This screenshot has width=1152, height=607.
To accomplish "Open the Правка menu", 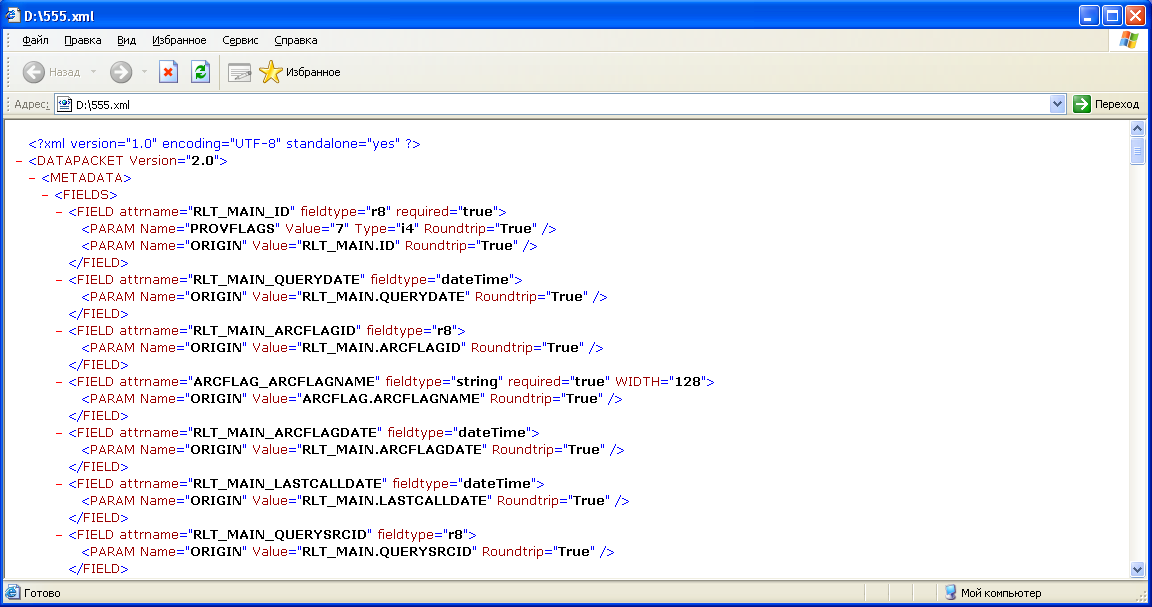I will click(82, 40).
